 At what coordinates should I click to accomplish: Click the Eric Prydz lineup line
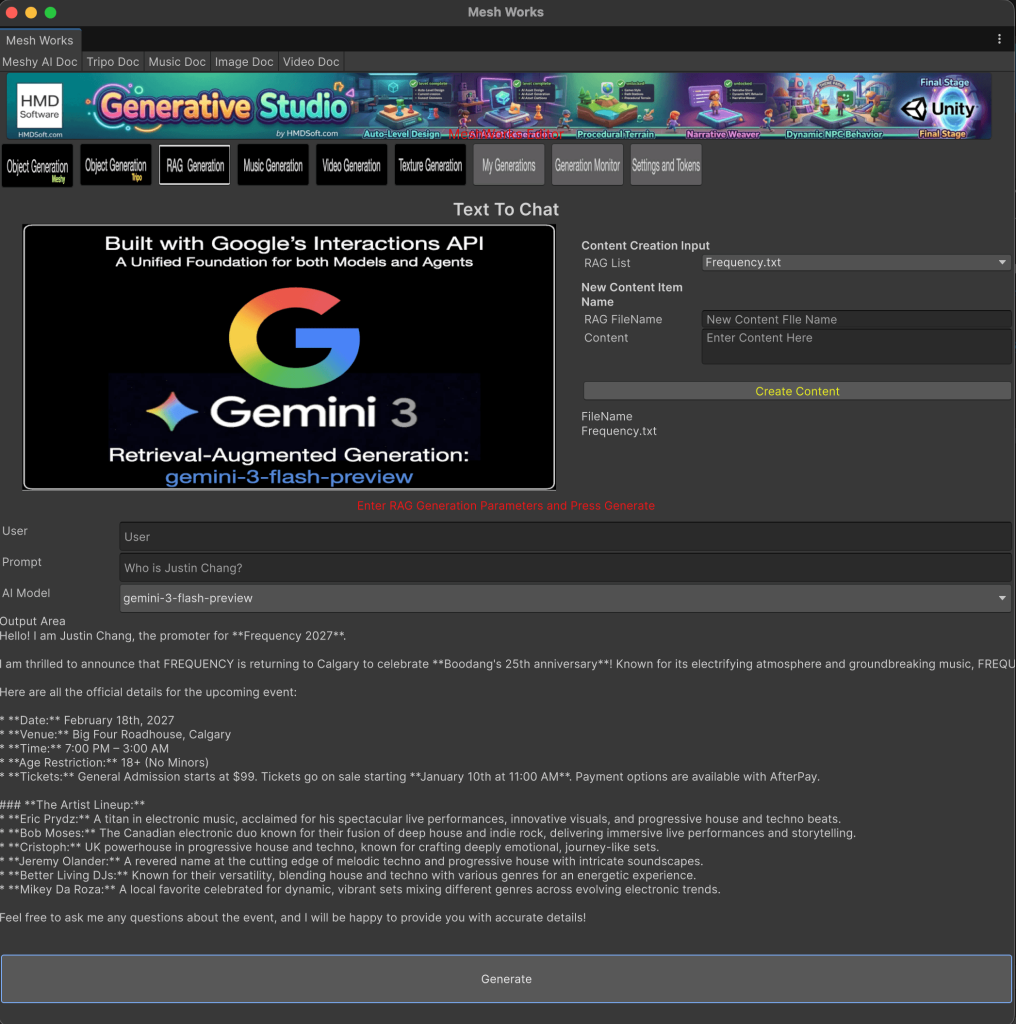421,819
